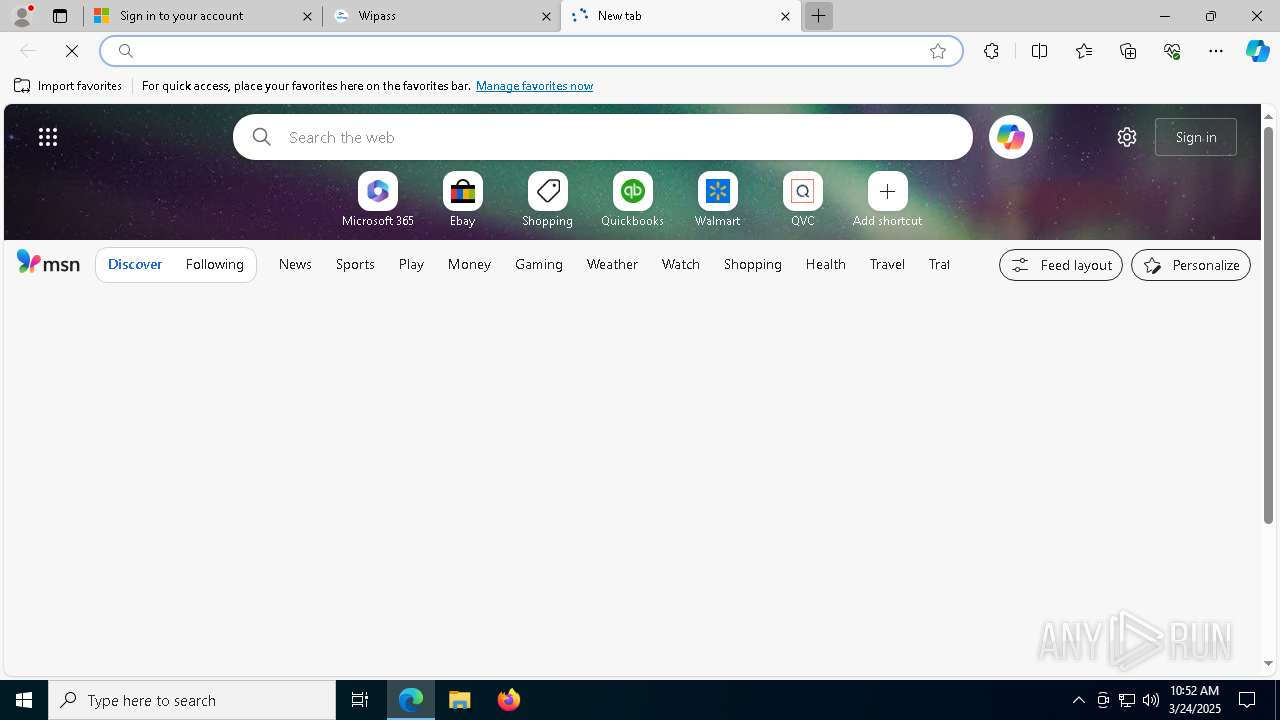
Task: Open the Extensions puzzle icon
Action: 991,51
